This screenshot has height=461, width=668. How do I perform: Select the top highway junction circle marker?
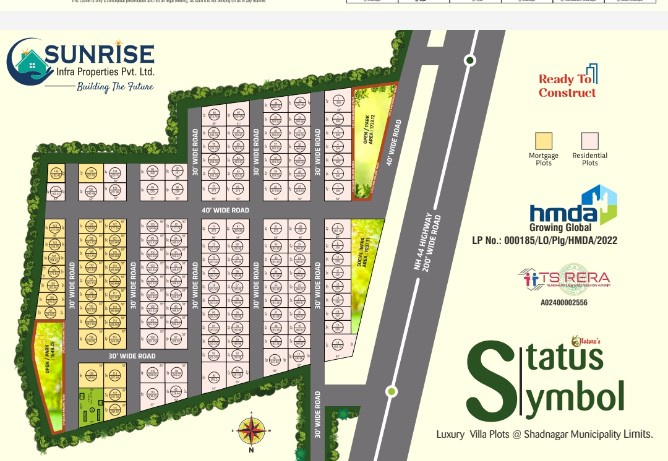coord(470,61)
